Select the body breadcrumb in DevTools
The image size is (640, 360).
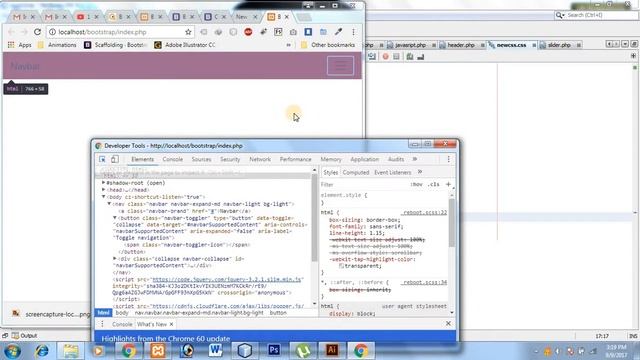tap(122, 313)
